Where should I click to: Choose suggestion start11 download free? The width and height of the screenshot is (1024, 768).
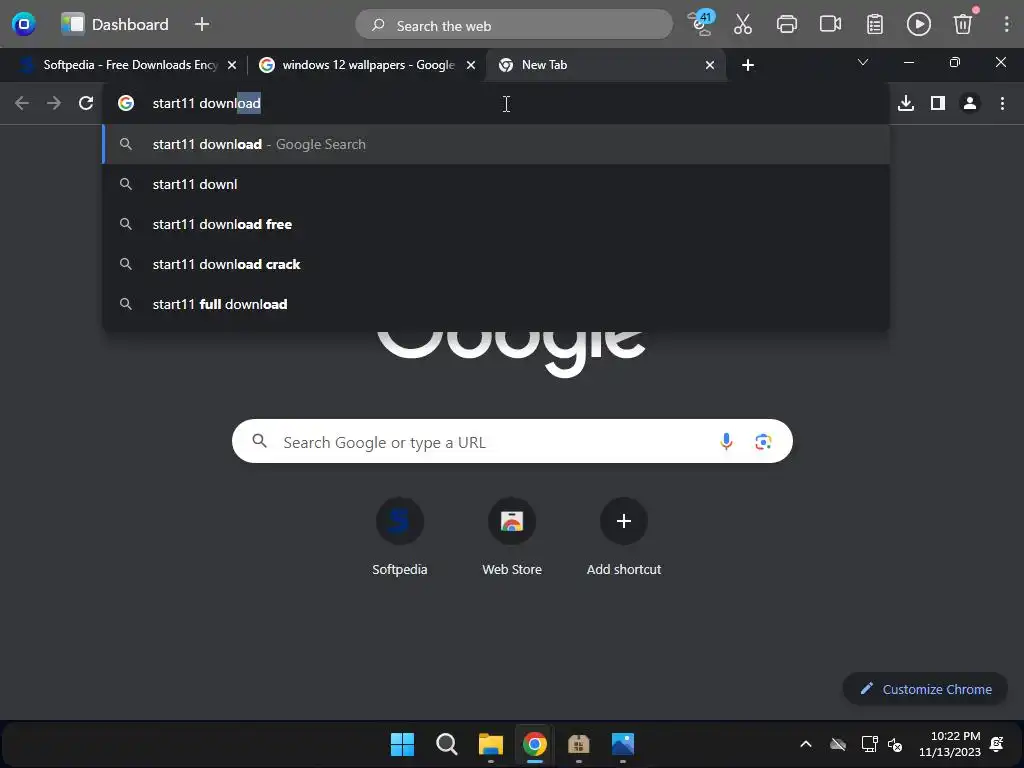coord(496,224)
